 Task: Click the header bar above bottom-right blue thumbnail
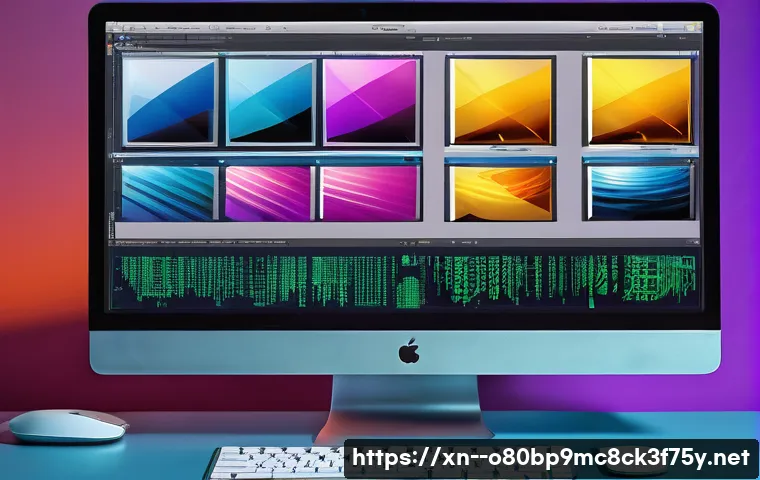[639, 159]
